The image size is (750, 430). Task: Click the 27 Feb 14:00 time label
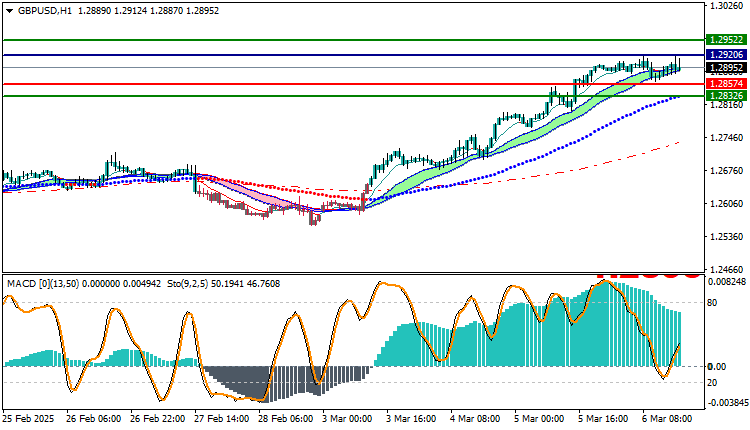coord(221,419)
